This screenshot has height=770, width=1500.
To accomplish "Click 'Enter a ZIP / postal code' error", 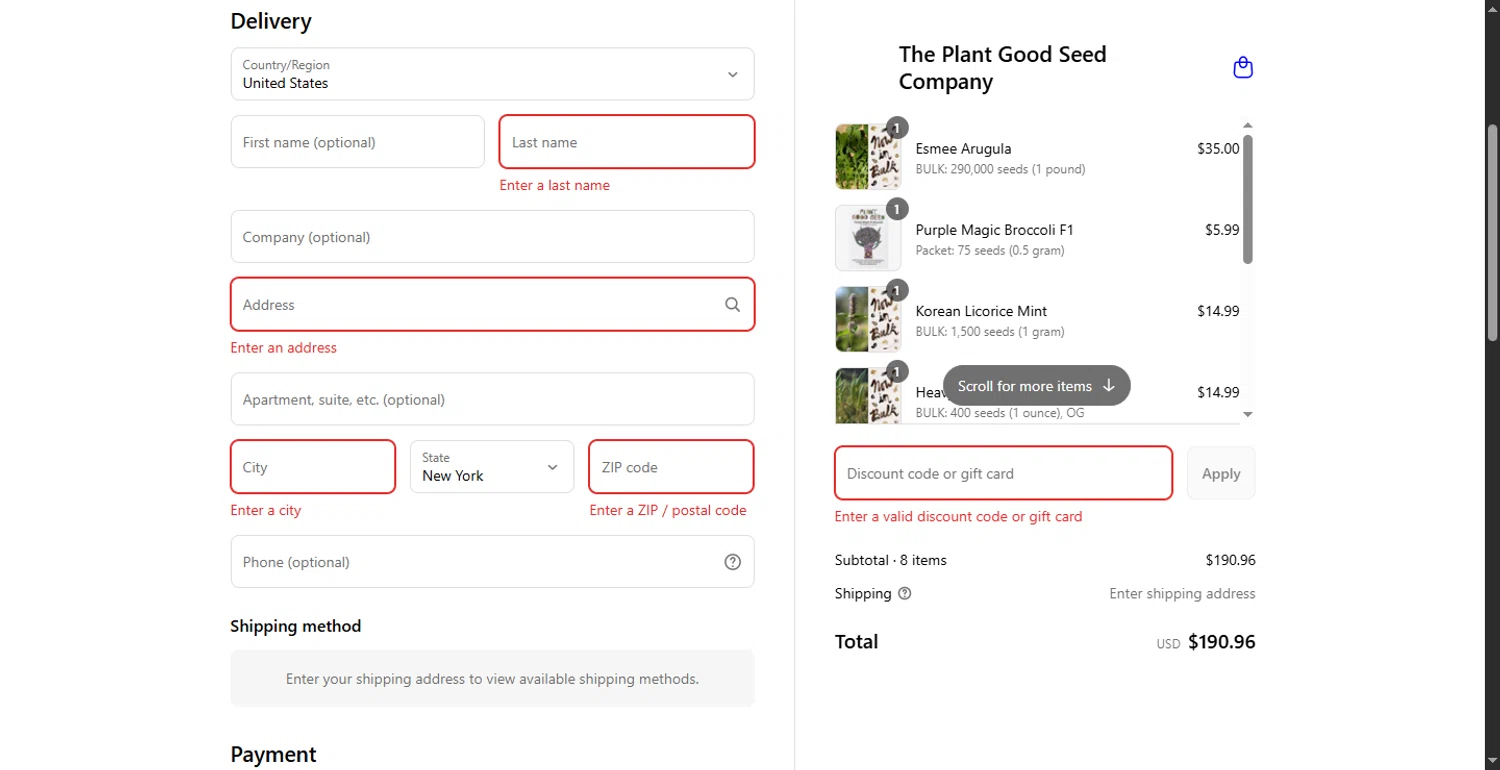I will tap(668, 510).
